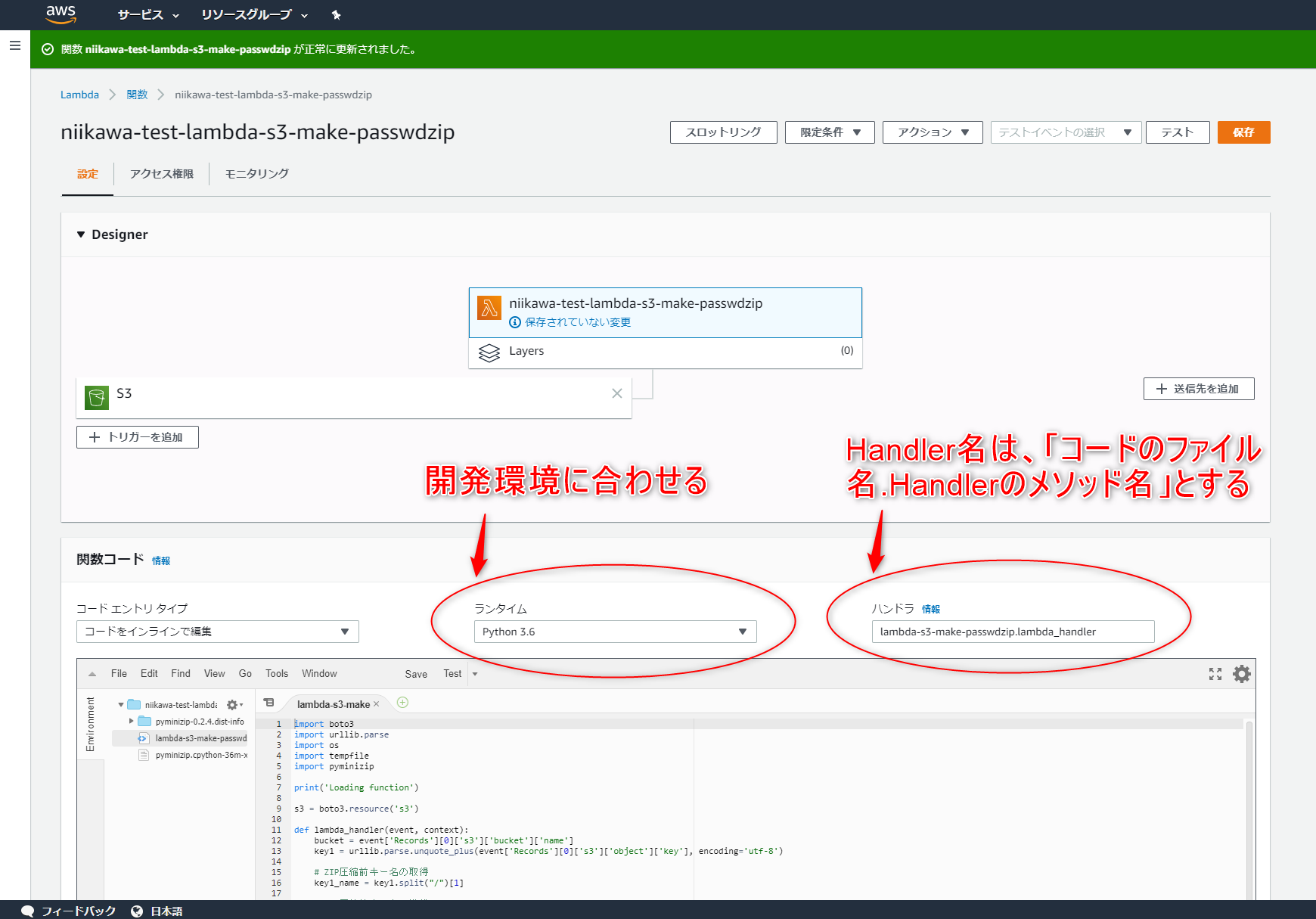Expand the pyminizip-0.2.4.dist-info folder

(x=132, y=722)
